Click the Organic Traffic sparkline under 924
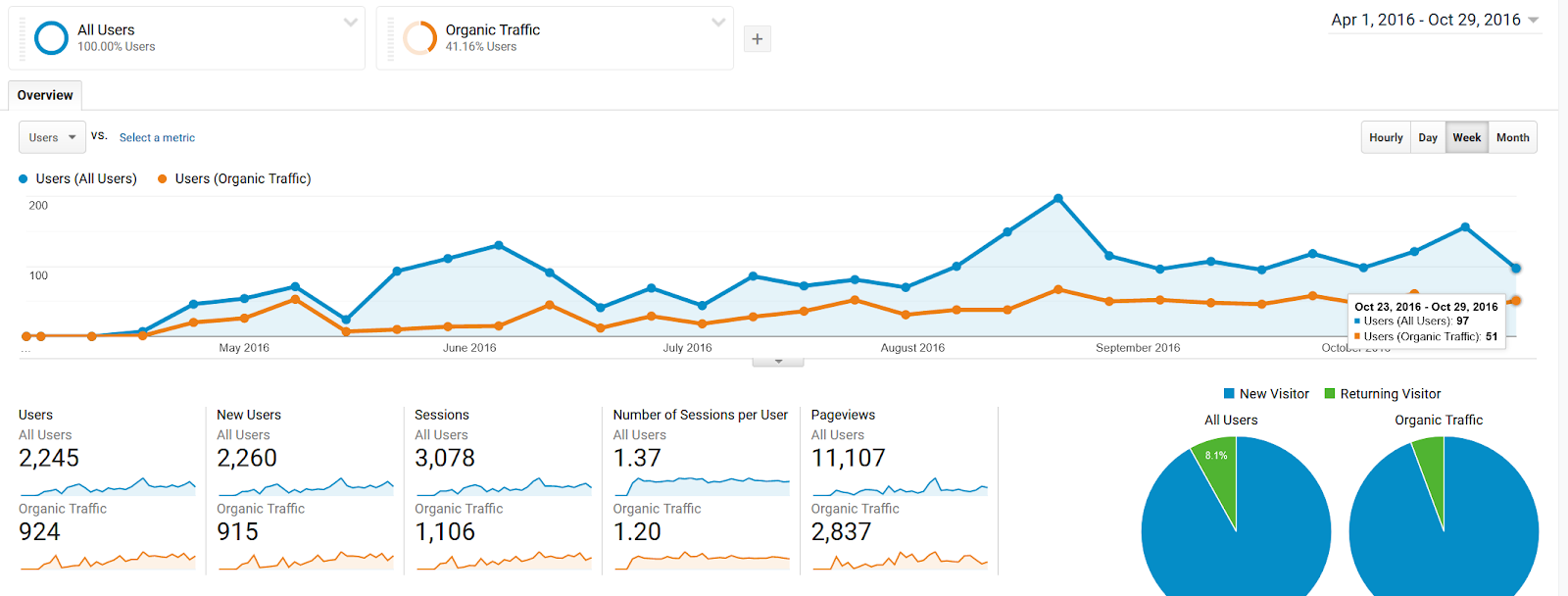The image size is (1568, 596). click(x=108, y=560)
